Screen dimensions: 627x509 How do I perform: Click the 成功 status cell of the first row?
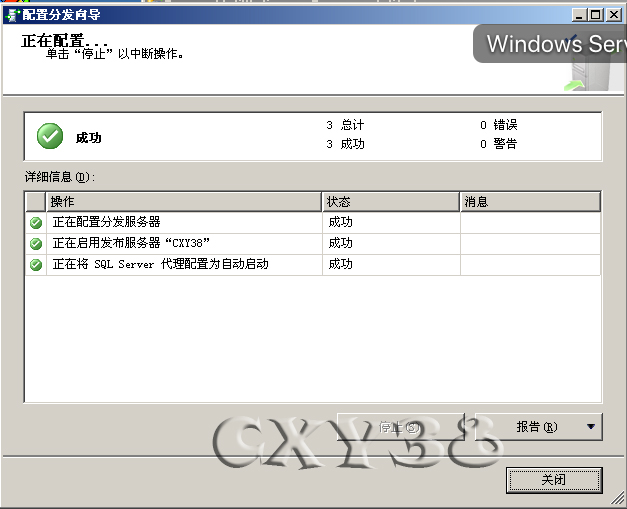click(x=341, y=222)
